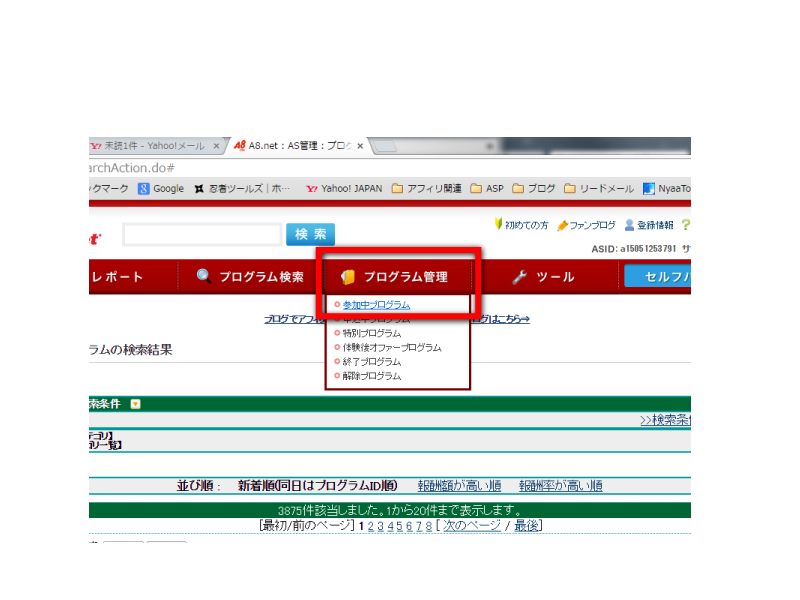Open a new browser tab
Image resolution: width=800 pixels, height=600 pixels.
(386, 147)
